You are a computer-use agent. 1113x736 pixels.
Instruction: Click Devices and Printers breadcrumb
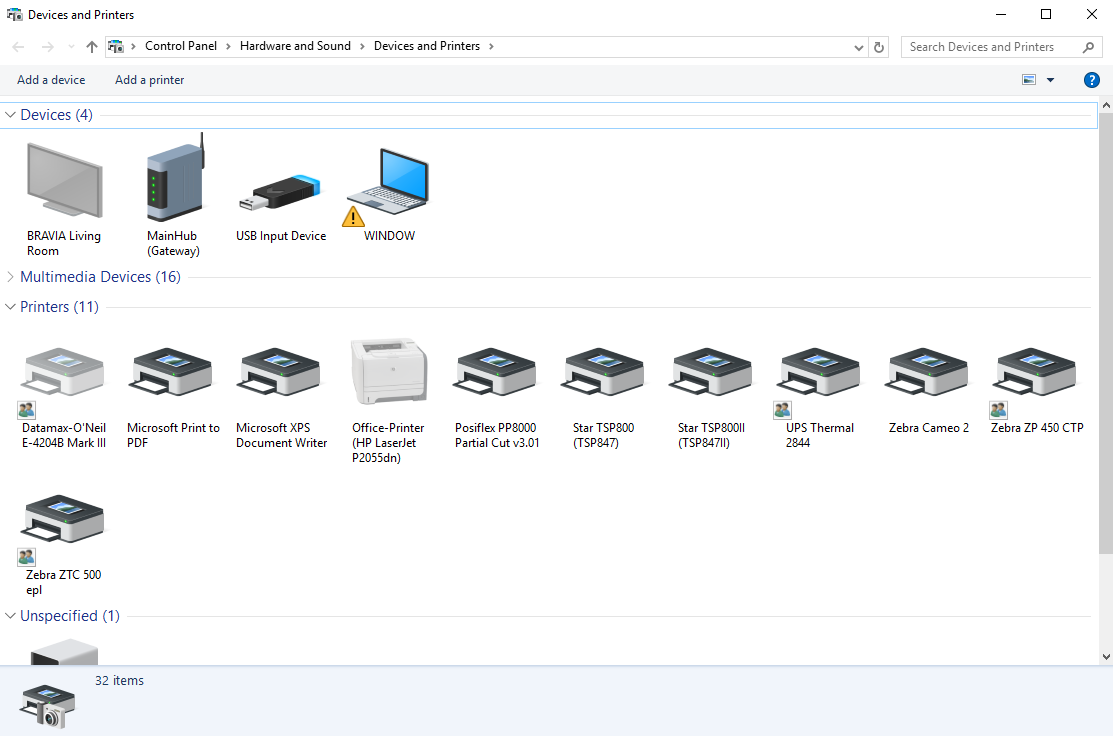[x=427, y=46]
